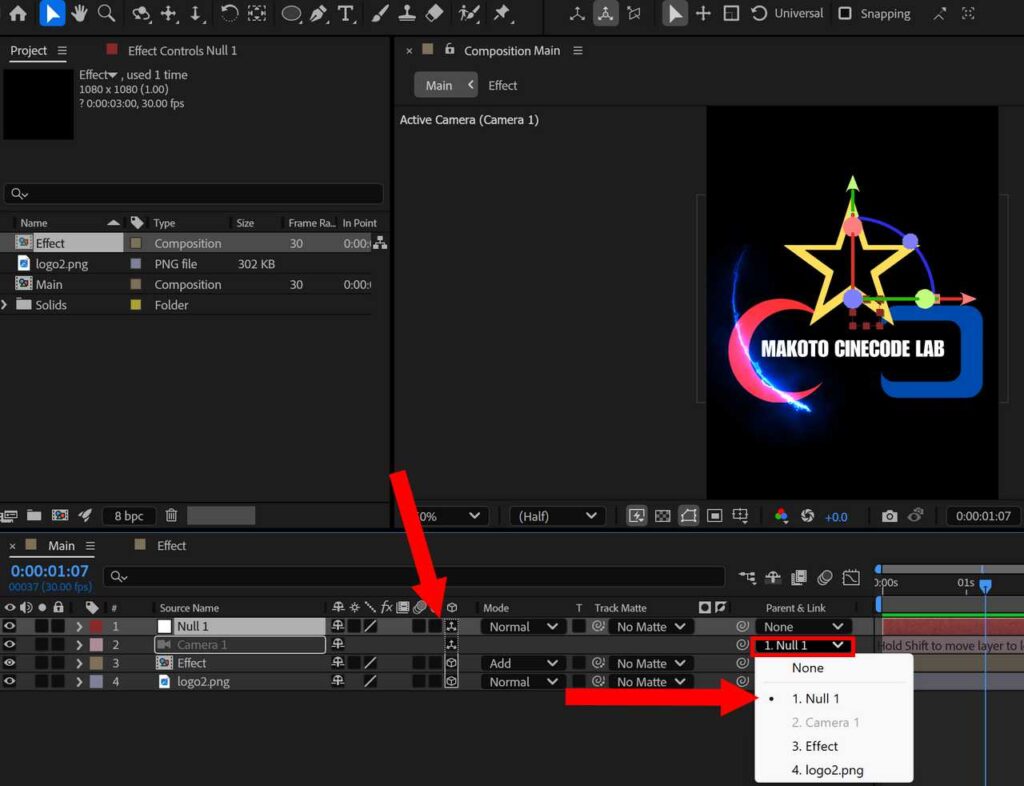Expand the Null 1 layer properties
Image resolution: width=1024 pixels, height=786 pixels.
coord(79,626)
